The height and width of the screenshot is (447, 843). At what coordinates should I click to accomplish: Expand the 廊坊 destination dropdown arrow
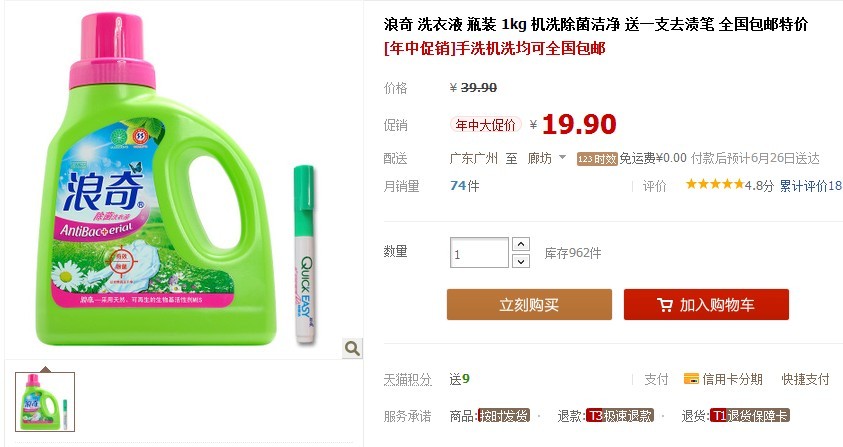(x=562, y=158)
